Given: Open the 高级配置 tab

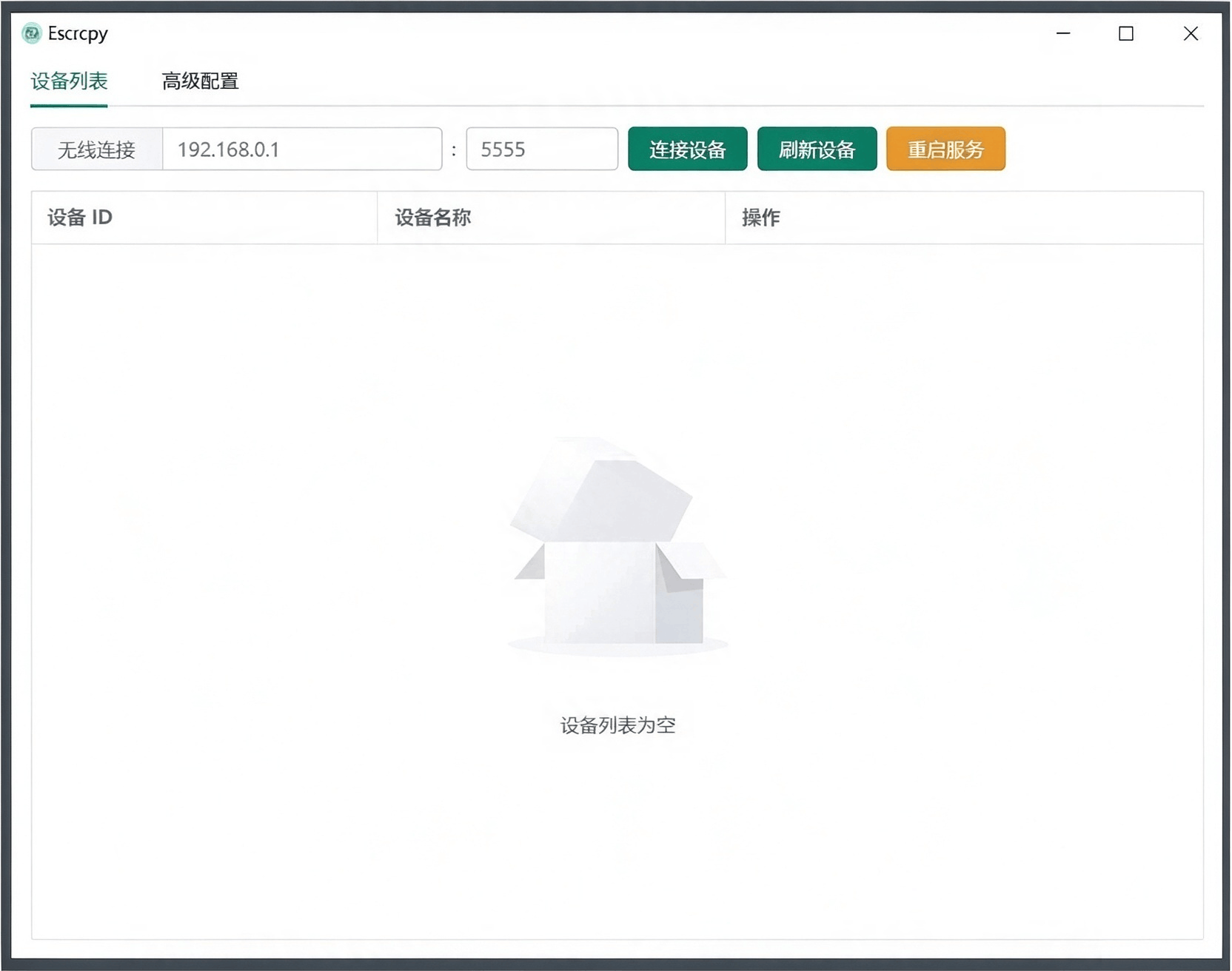Looking at the screenshot, I should pyautogui.click(x=200, y=81).
